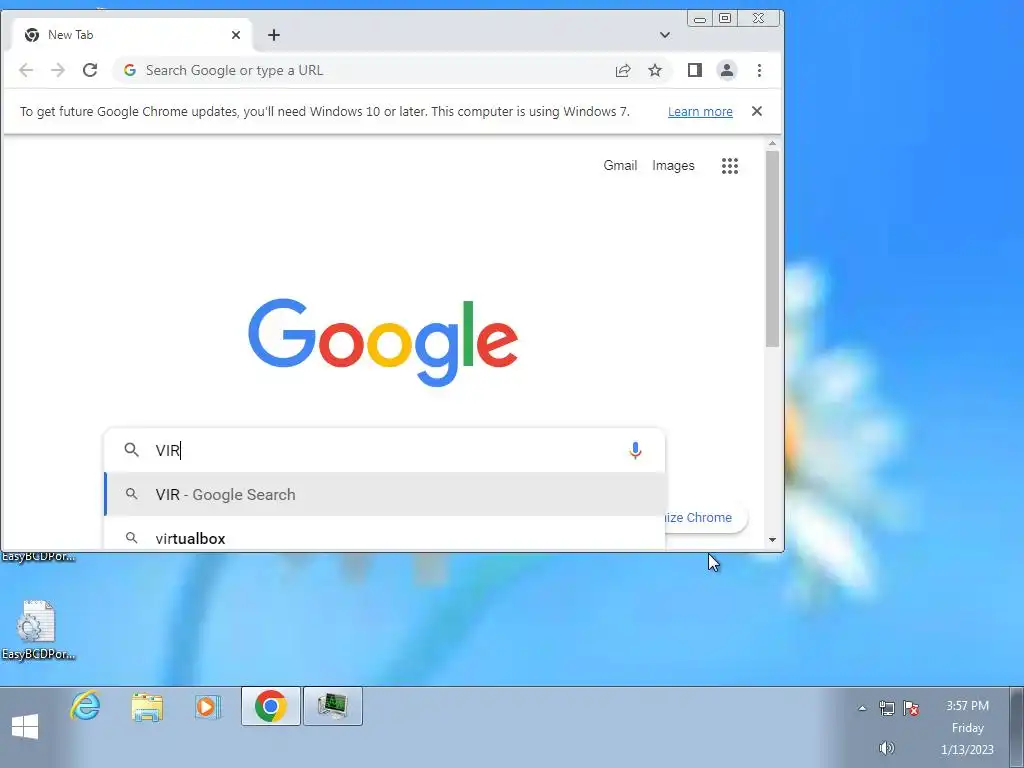This screenshot has width=1024, height=768.
Task: Click the Google search box containing VIR
Action: (x=384, y=450)
